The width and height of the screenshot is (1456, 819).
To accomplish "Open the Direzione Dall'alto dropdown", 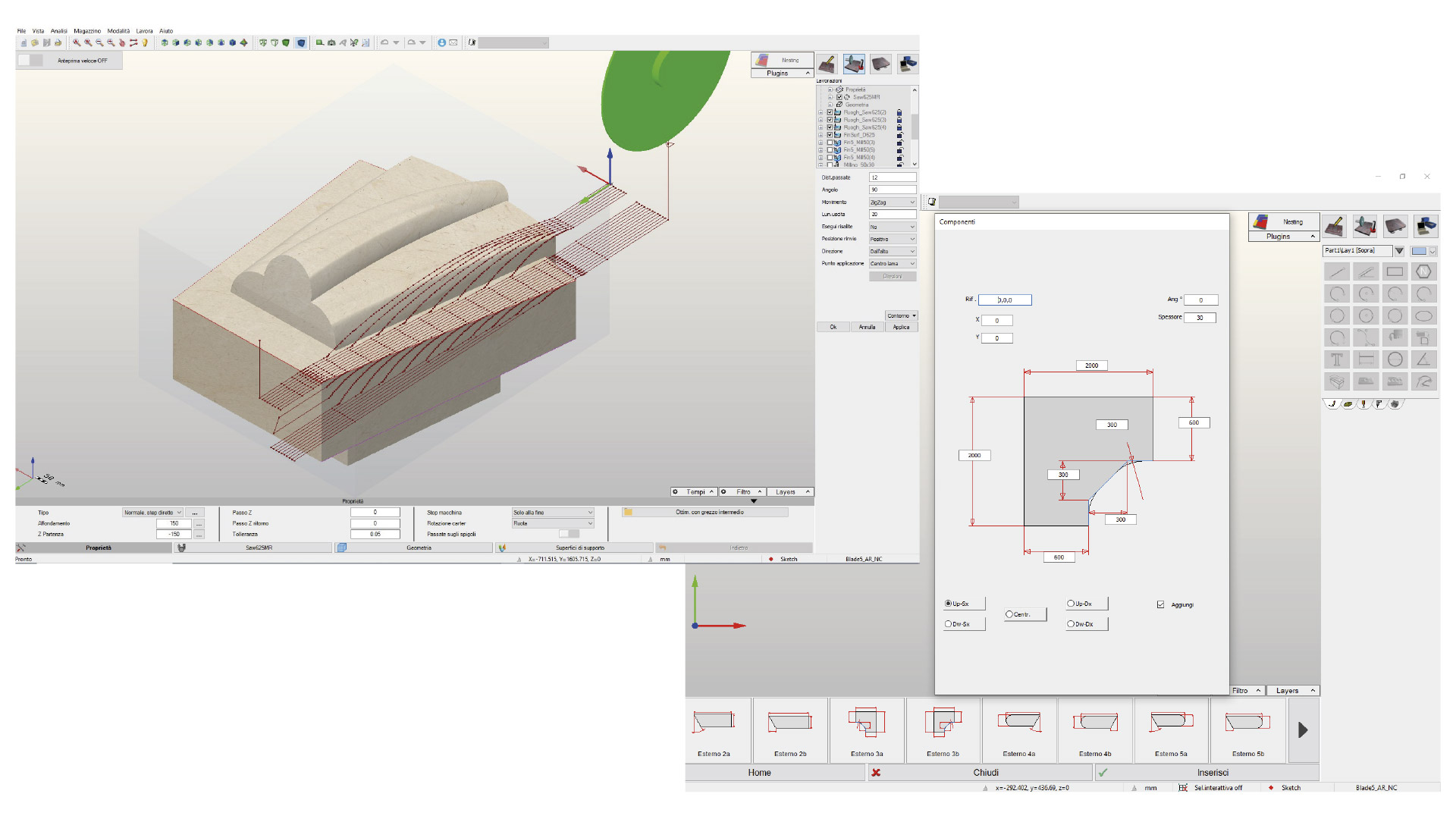I will [893, 251].
